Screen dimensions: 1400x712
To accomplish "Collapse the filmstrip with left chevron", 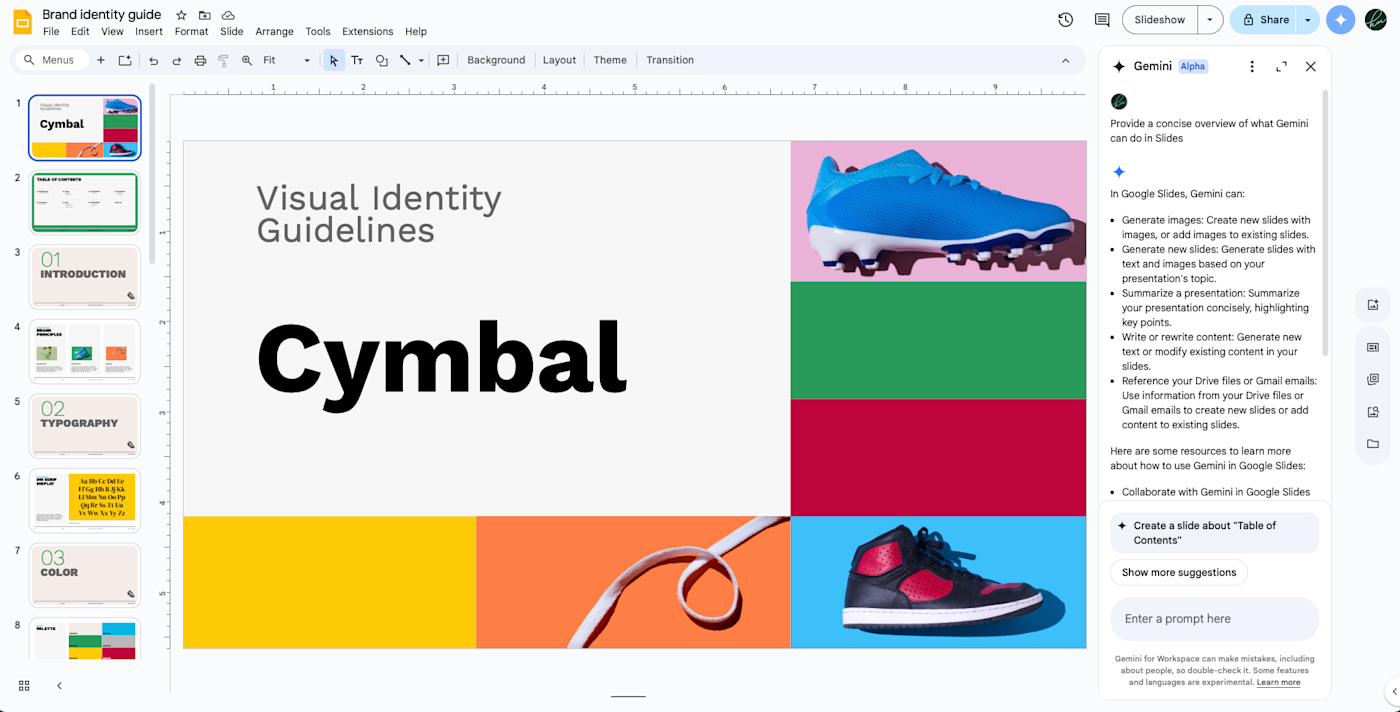I will pyautogui.click(x=59, y=685).
